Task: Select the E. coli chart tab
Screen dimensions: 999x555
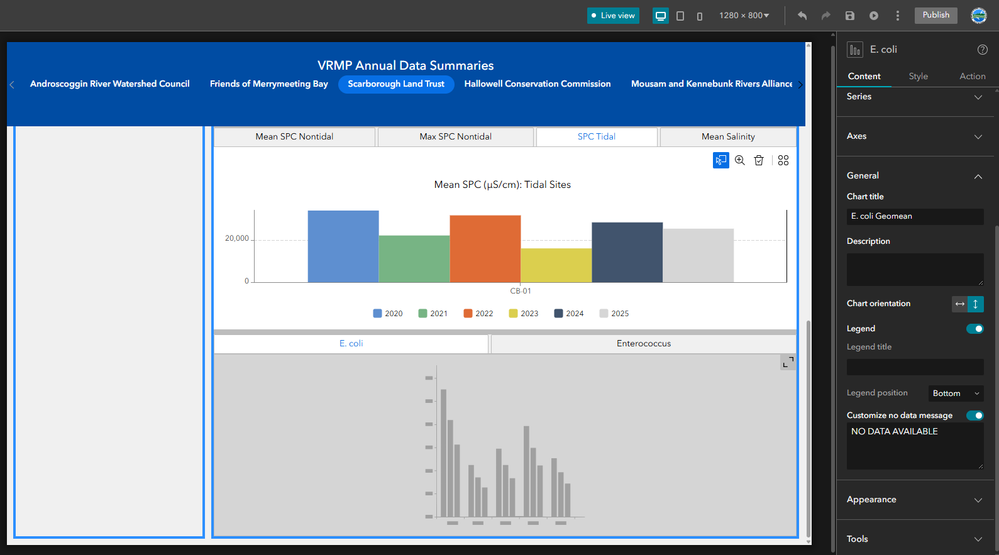Action: (351, 343)
